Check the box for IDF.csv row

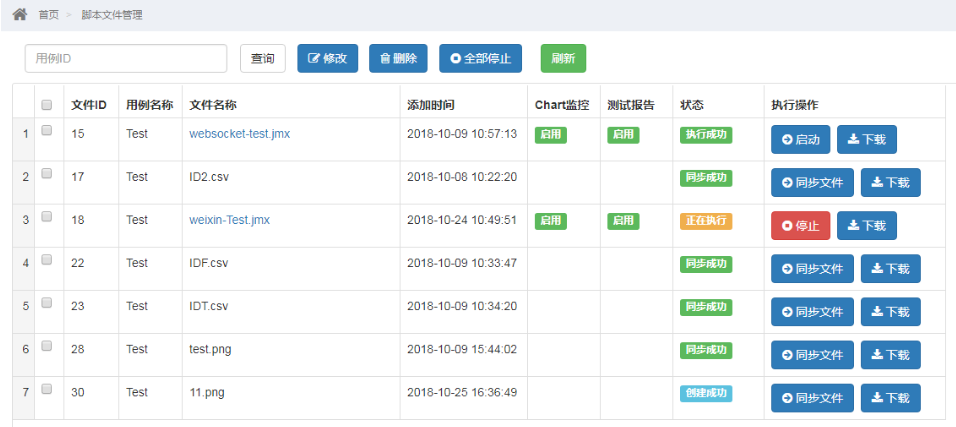click(x=46, y=259)
